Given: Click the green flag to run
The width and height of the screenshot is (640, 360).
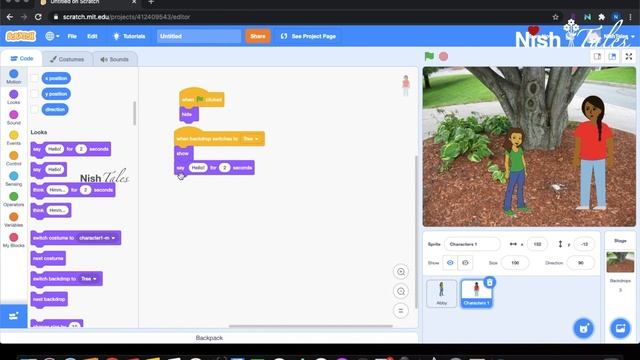Looking at the screenshot, I should point(429,56).
